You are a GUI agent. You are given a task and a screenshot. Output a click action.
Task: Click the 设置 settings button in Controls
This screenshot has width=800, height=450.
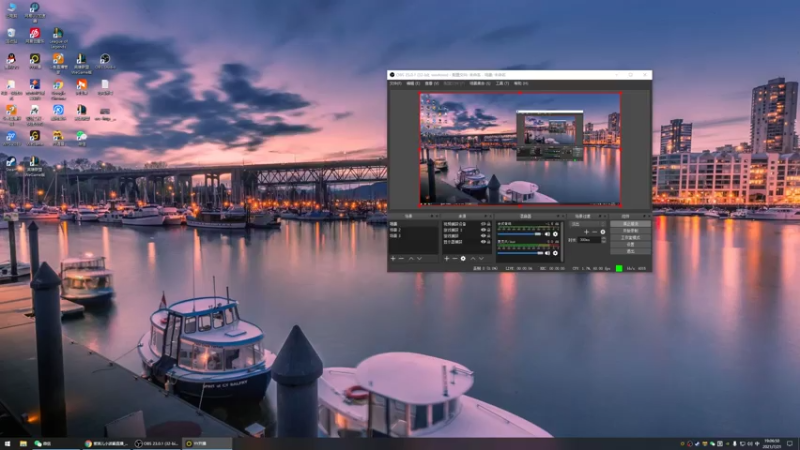tap(631, 244)
